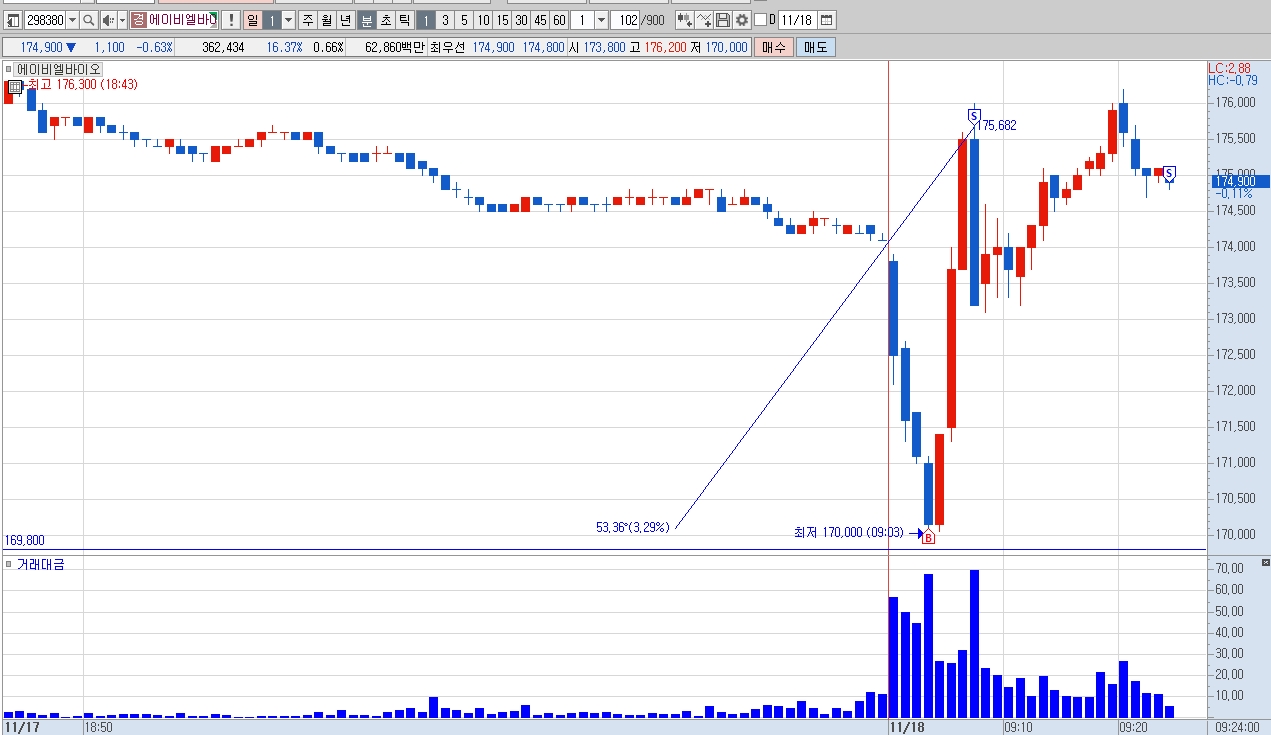Choose the 45-minute interval button
Viewport: 1271px width, 735px height.
tap(540, 20)
